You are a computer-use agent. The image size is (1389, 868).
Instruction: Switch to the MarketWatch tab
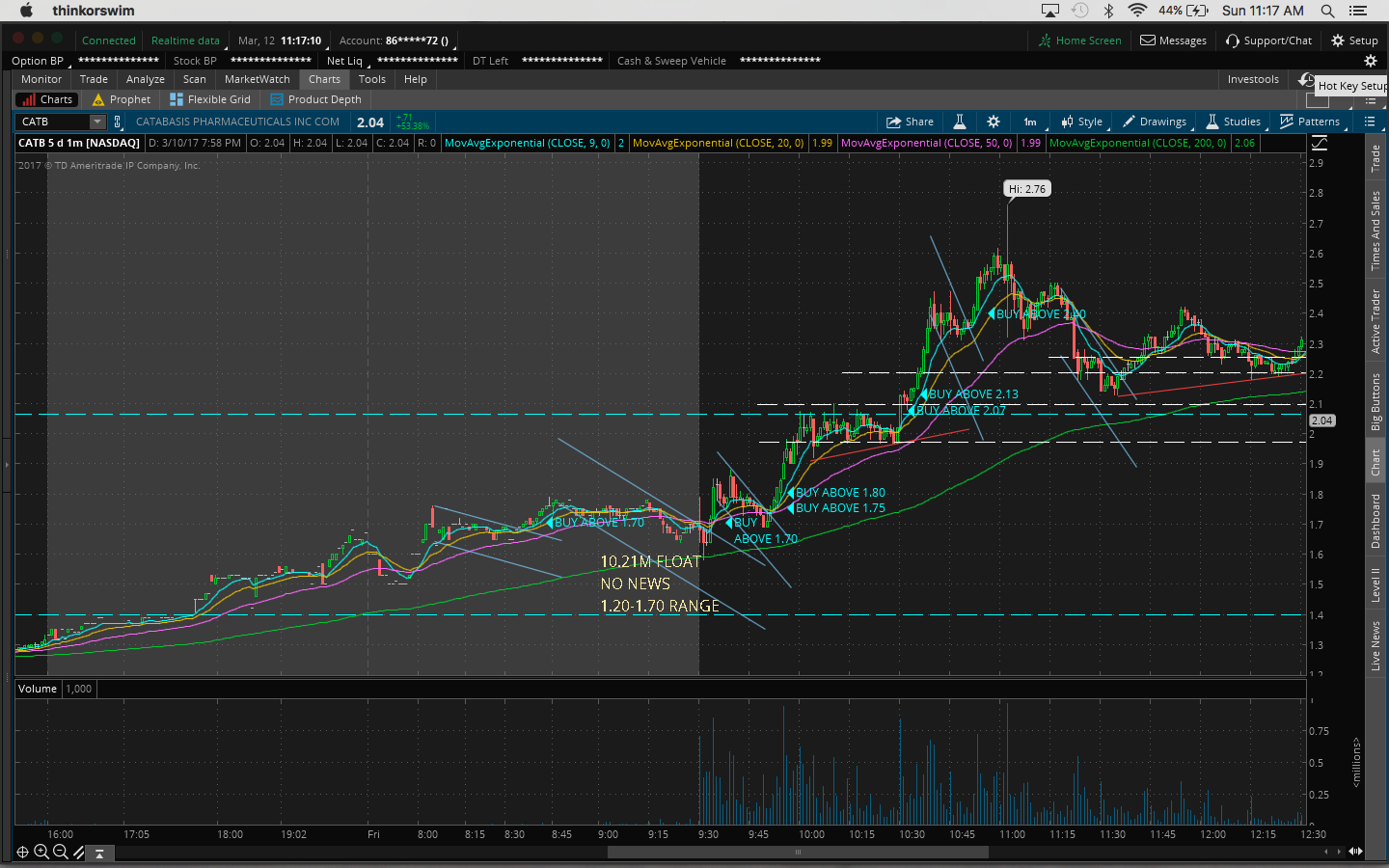tap(257, 79)
